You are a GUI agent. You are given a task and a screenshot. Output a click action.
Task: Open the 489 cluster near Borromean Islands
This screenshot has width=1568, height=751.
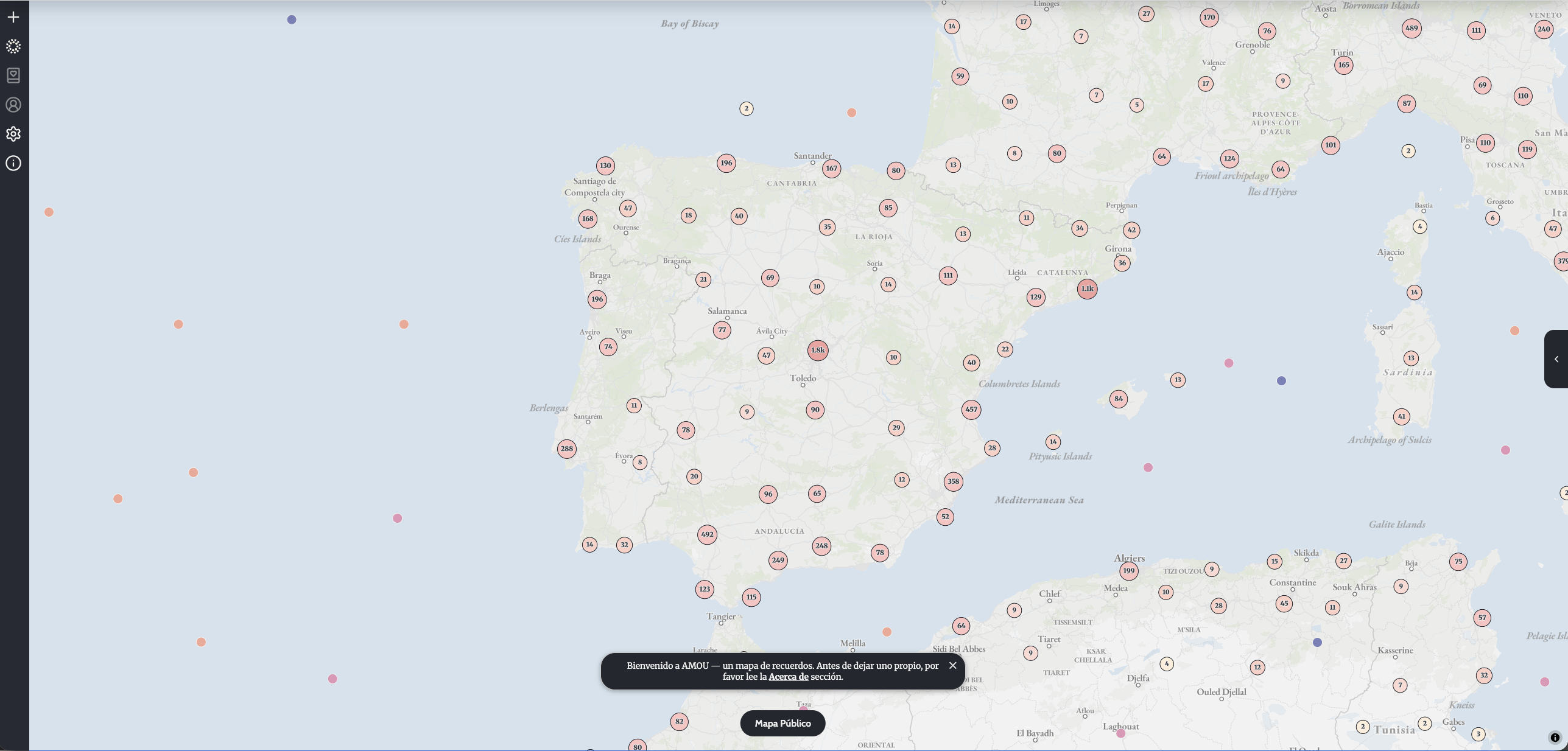1412,28
